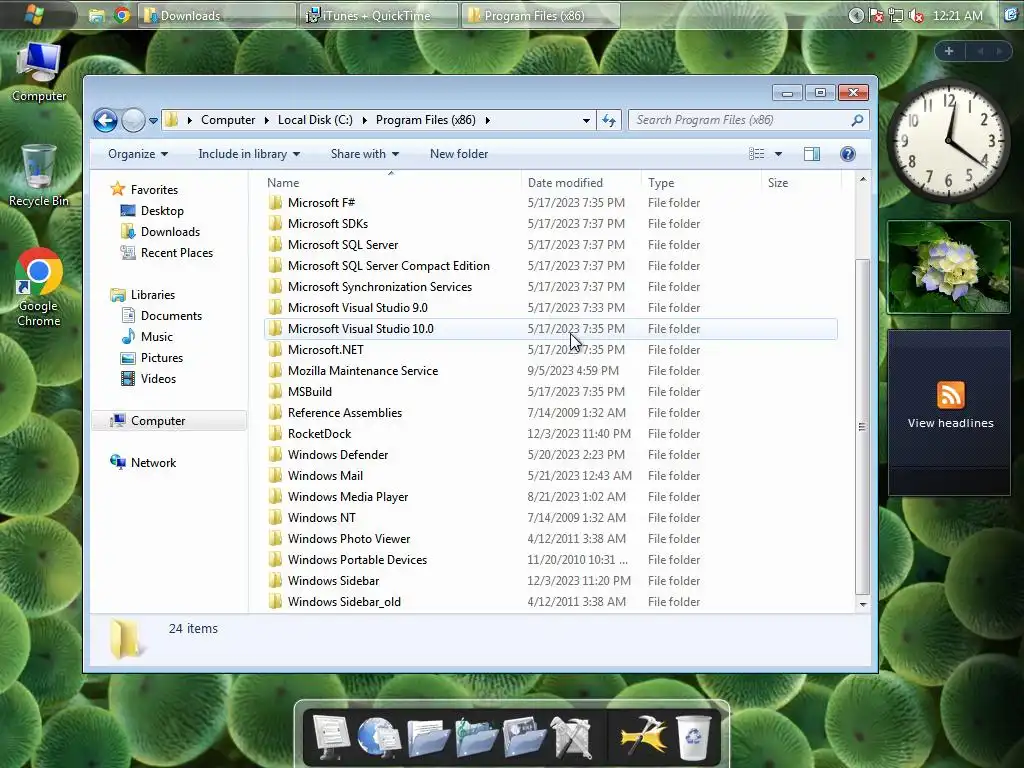Select the RocketDock folder icon
The image size is (1024, 768).
[x=276, y=434]
